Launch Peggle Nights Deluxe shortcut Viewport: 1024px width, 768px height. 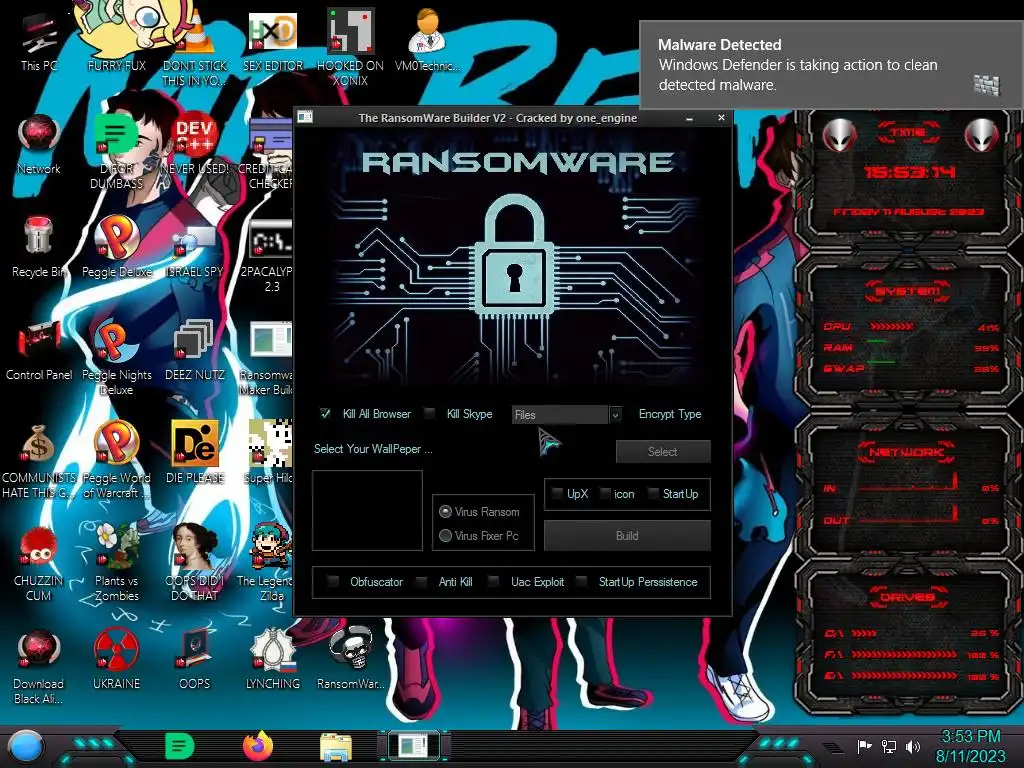click(x=116, y=357)
